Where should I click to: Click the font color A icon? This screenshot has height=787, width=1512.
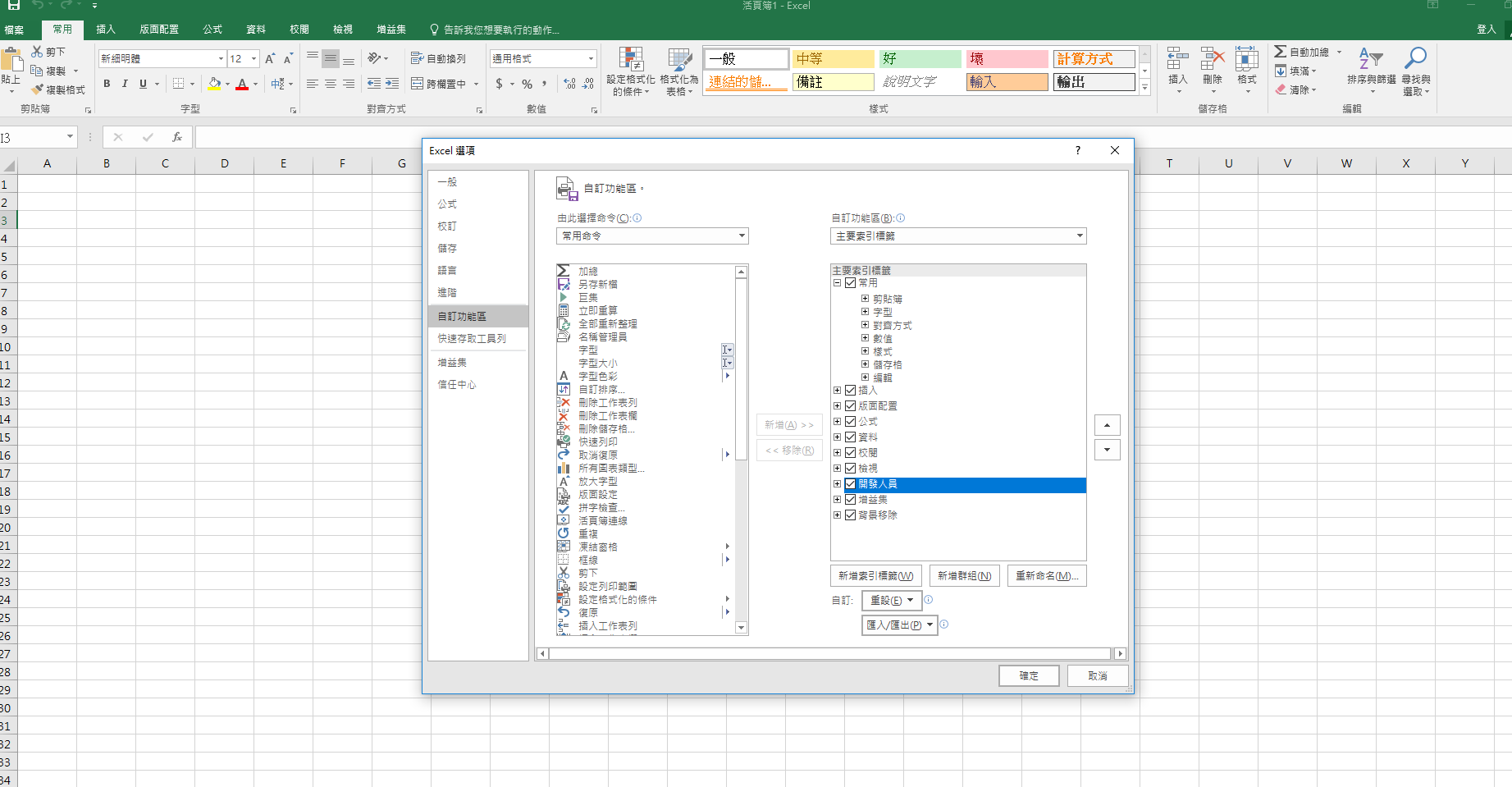[242, 84]
